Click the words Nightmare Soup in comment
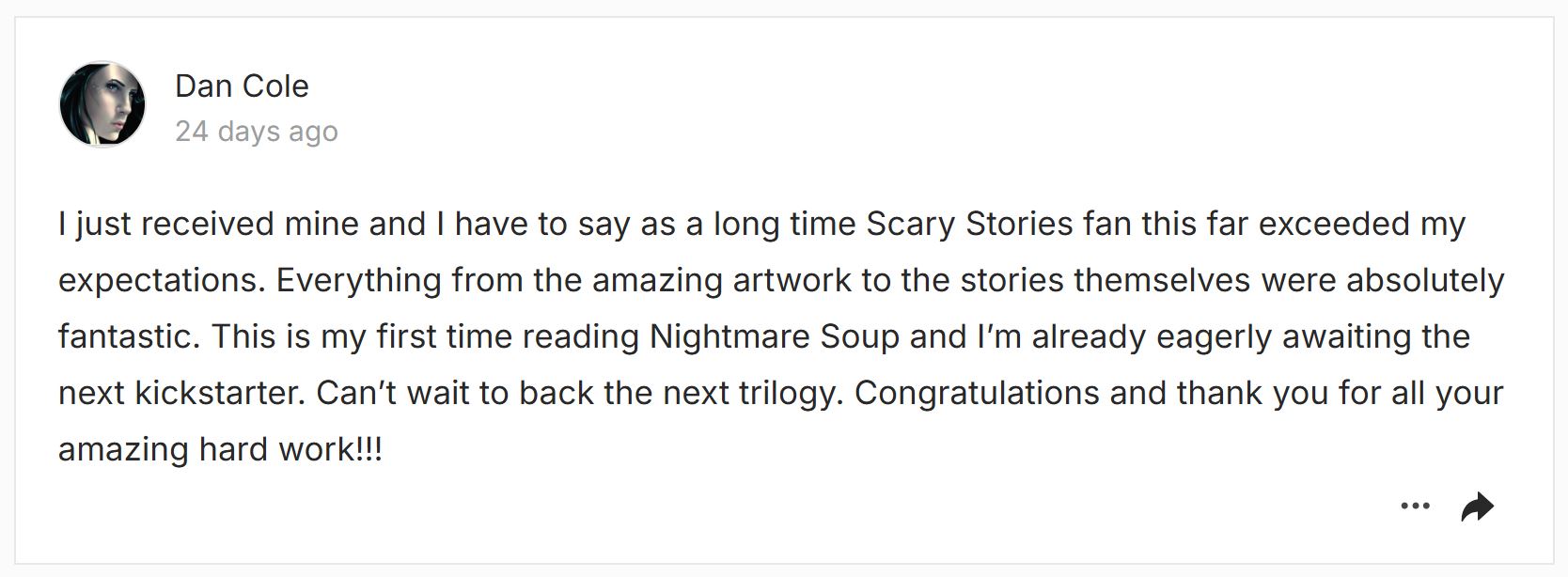 pos(775,336)
